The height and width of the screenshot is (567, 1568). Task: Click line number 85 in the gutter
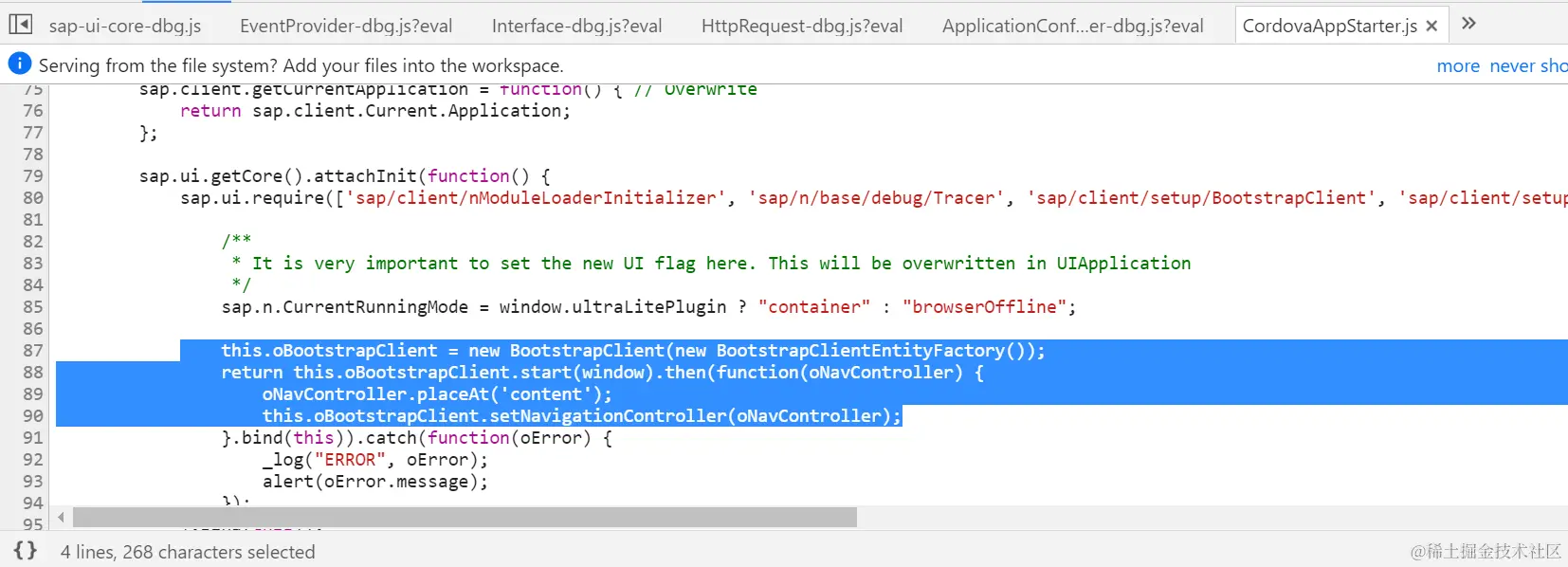pyautogui.click(x=33, y=306)
